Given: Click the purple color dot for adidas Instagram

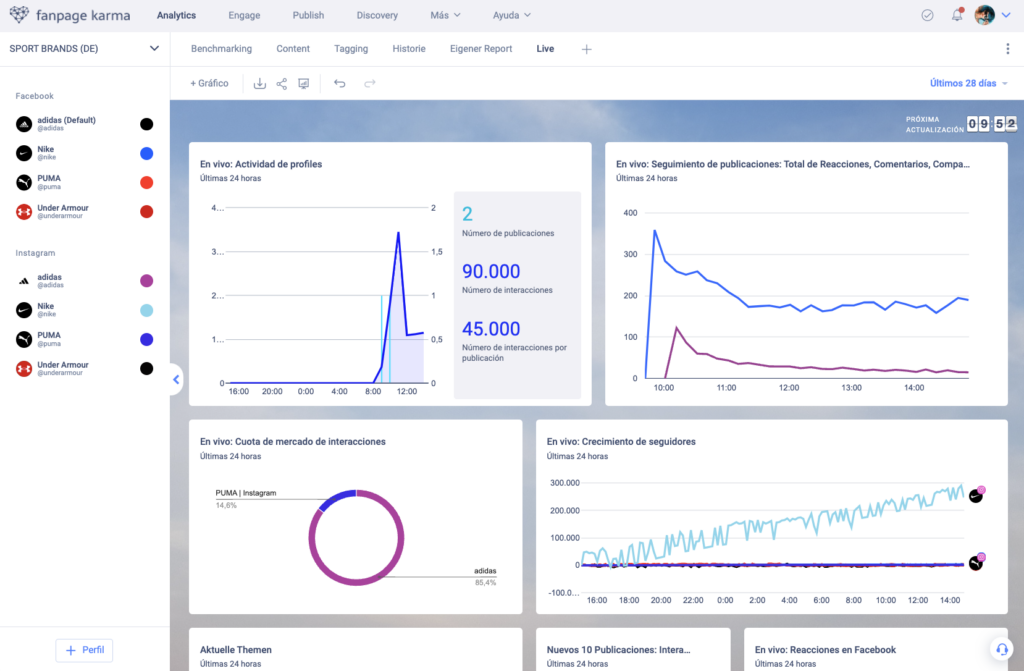Looking at the screenshot, I should [146, 281].
